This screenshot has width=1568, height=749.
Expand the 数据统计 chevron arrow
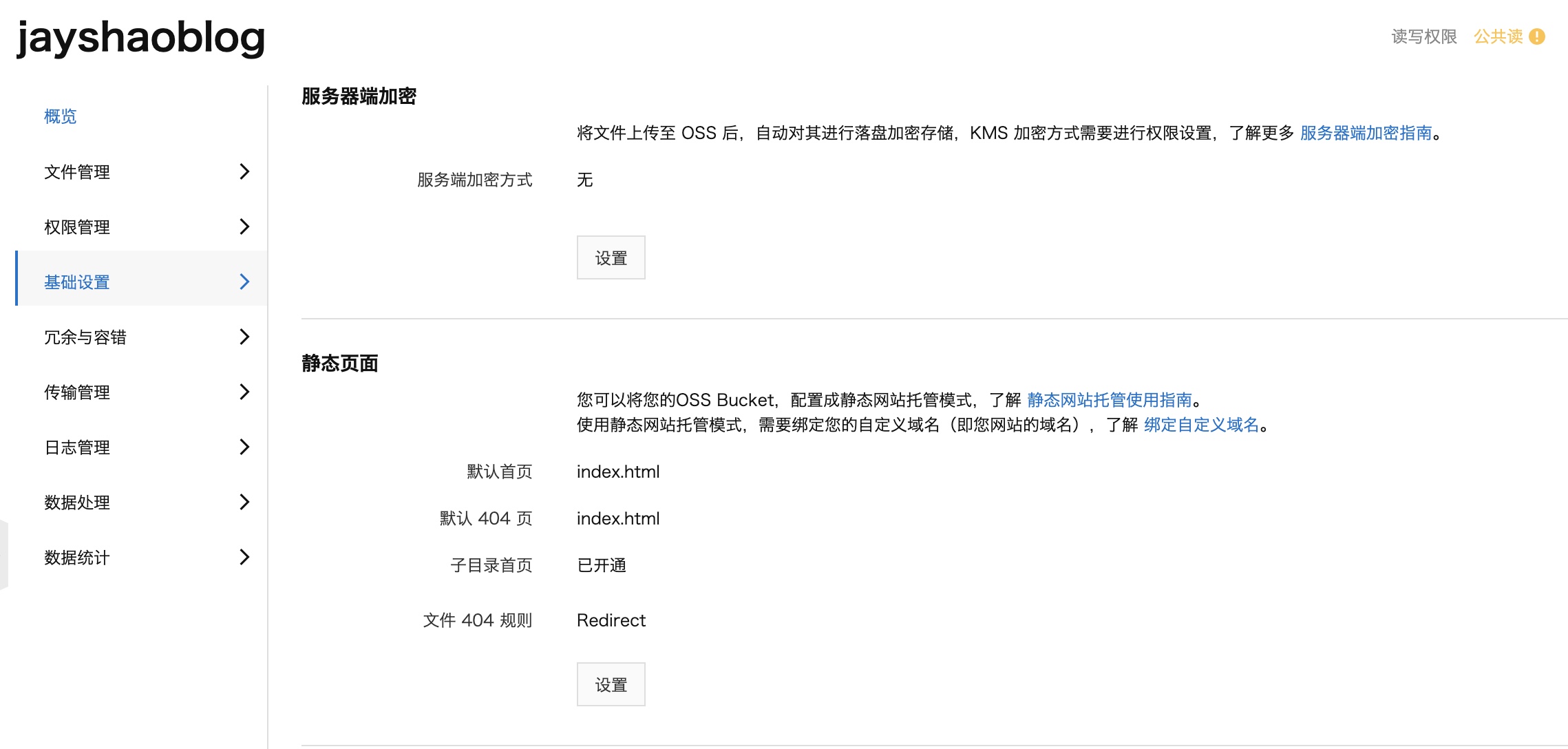[244, 557]
